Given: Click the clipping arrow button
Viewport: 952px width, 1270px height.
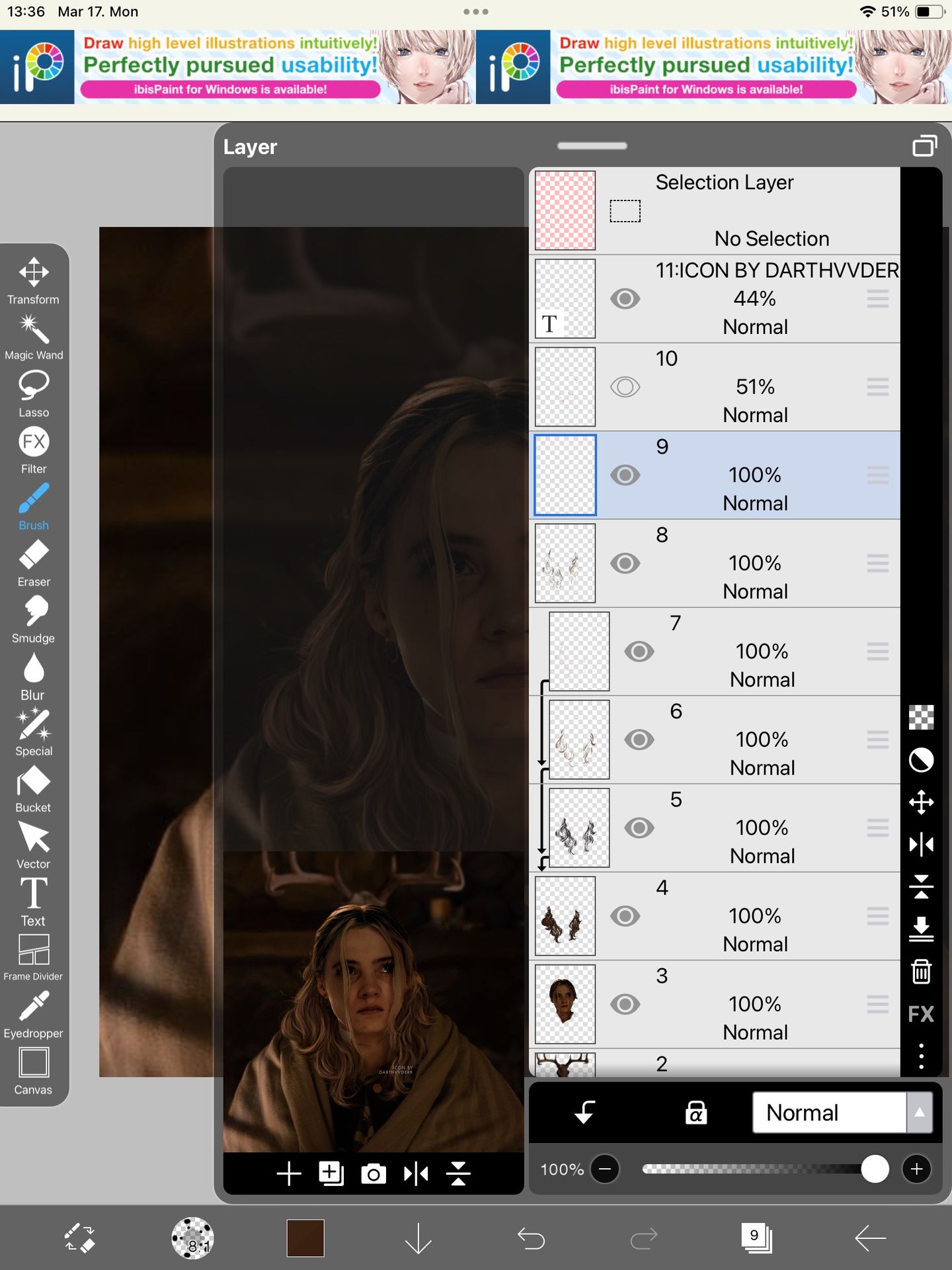Looking at the screenshot, I should (584, 1113).
